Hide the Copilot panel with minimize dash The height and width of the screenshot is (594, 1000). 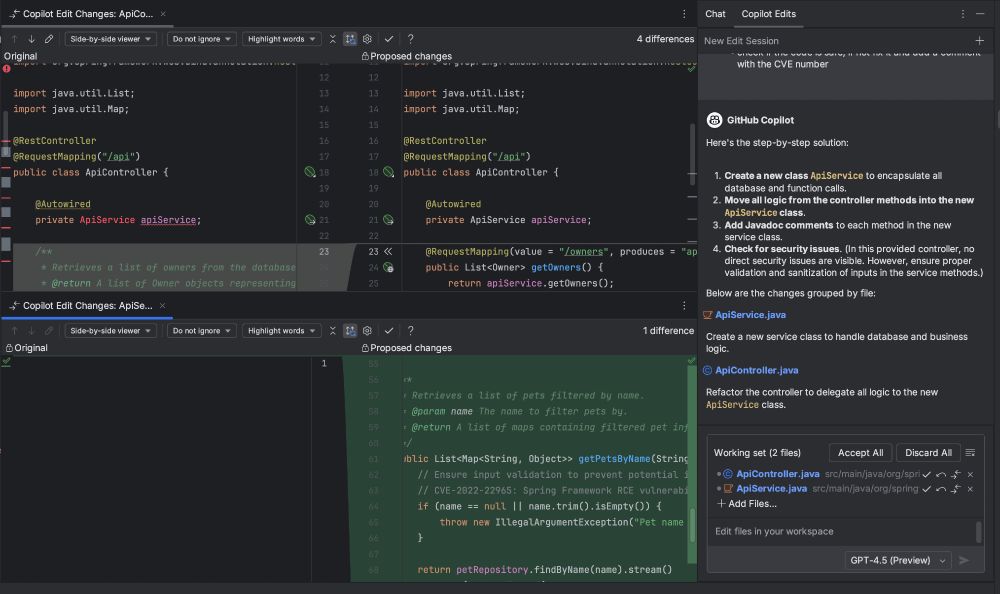click(x=980, y=14)
